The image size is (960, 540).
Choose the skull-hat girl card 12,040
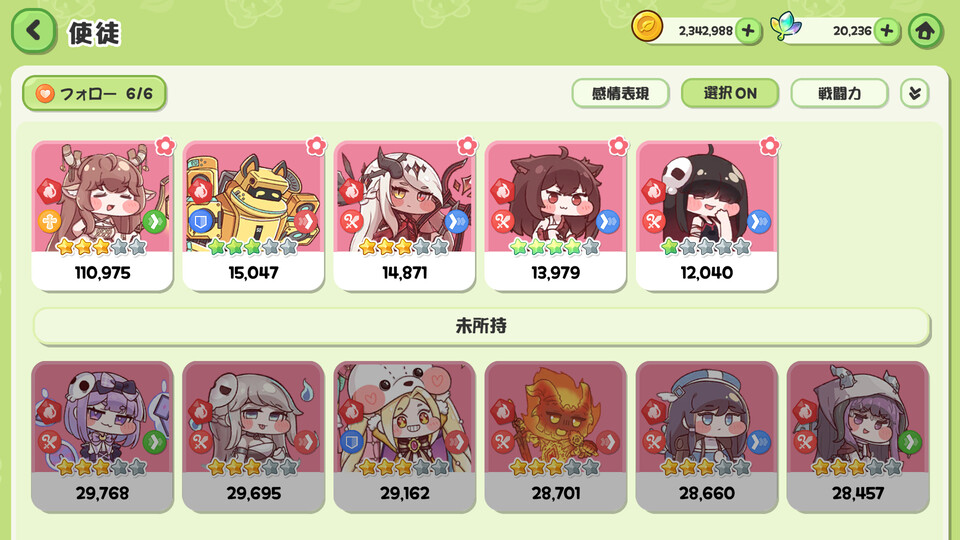(707, 216)
